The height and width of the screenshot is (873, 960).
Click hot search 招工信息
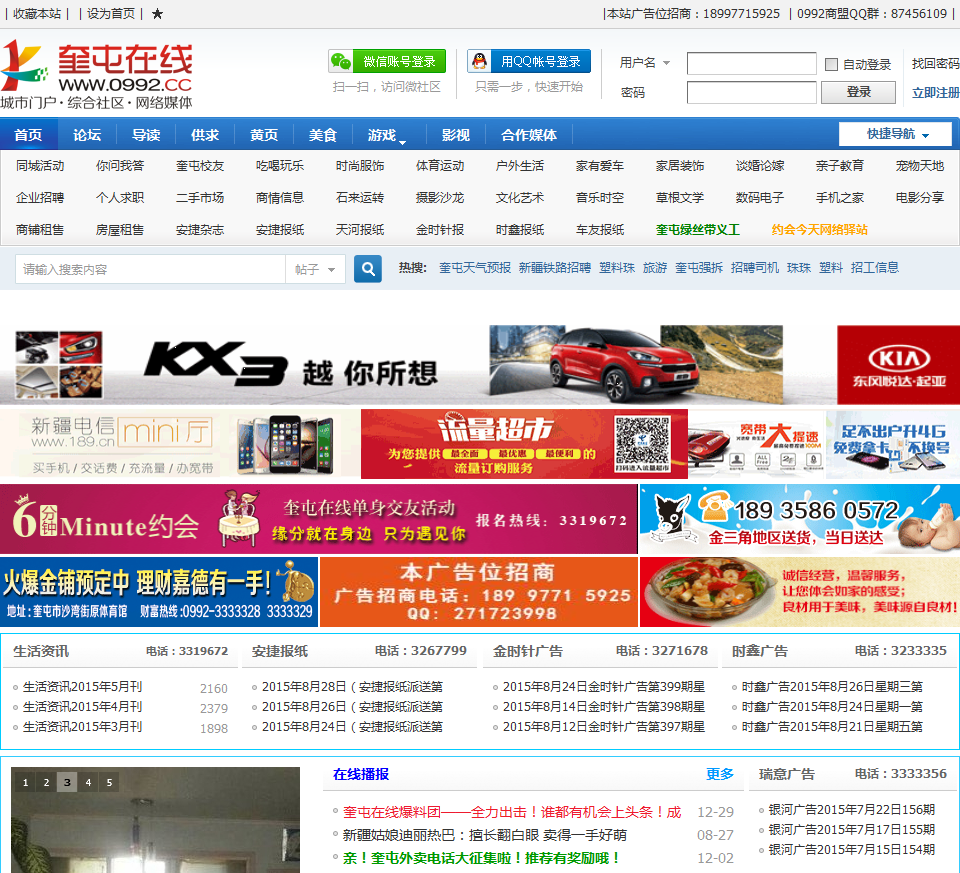pyautogui.click(x=874, y=268)
